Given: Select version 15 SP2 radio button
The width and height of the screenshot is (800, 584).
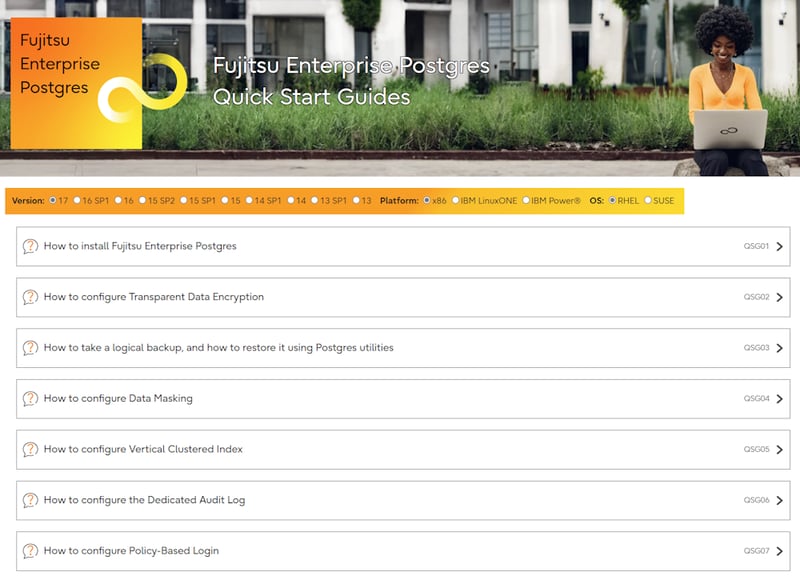Looking at the screenshot, I should pos(142,200).
